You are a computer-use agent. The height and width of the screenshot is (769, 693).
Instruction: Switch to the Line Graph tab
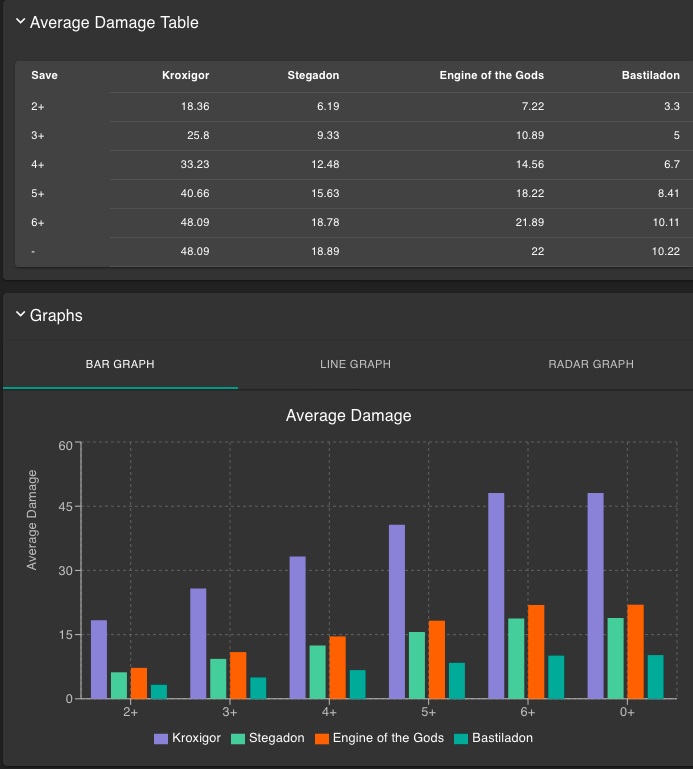pos(356,364)
